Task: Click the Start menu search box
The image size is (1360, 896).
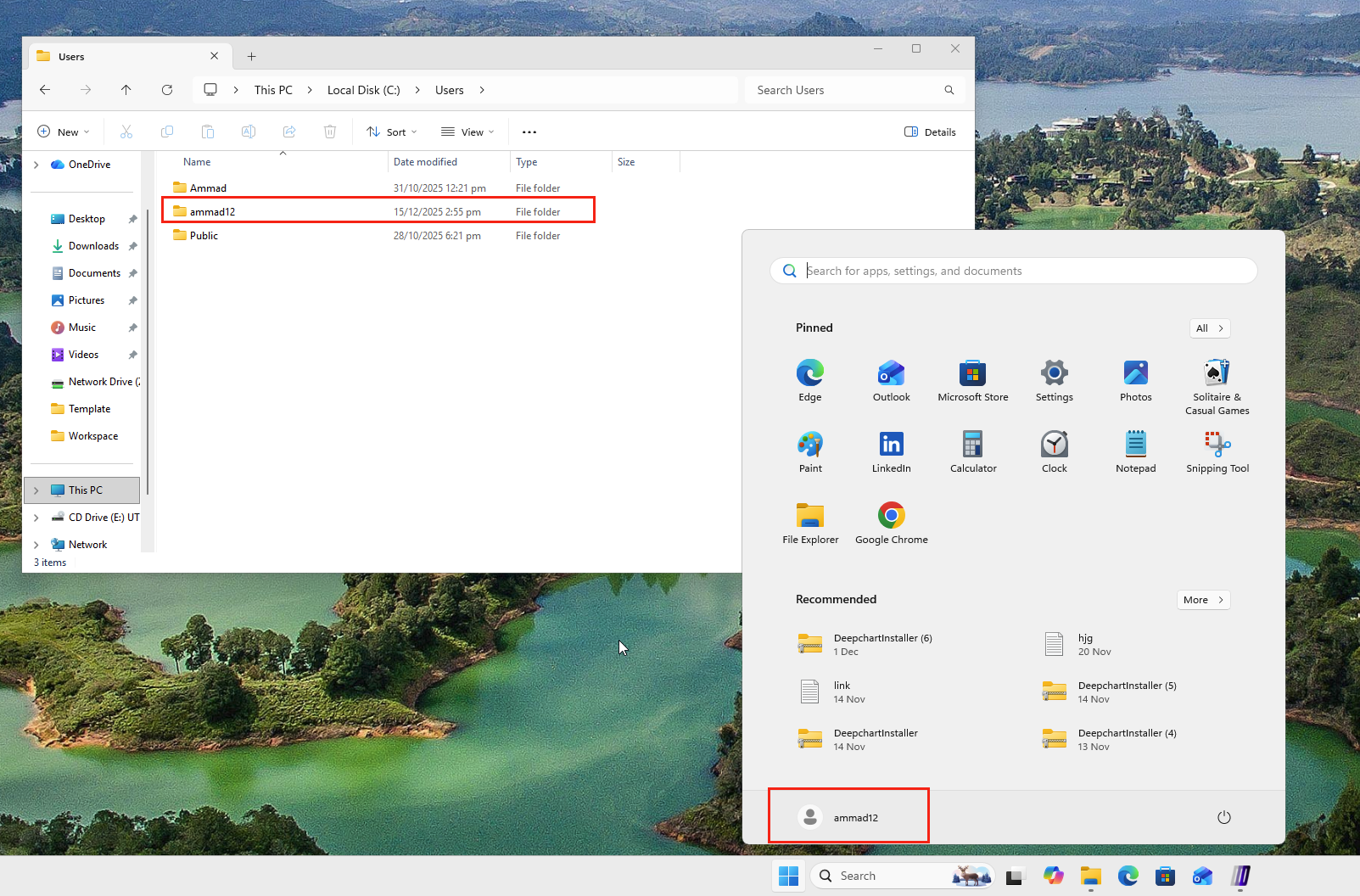Action: tap(1014, 271)
